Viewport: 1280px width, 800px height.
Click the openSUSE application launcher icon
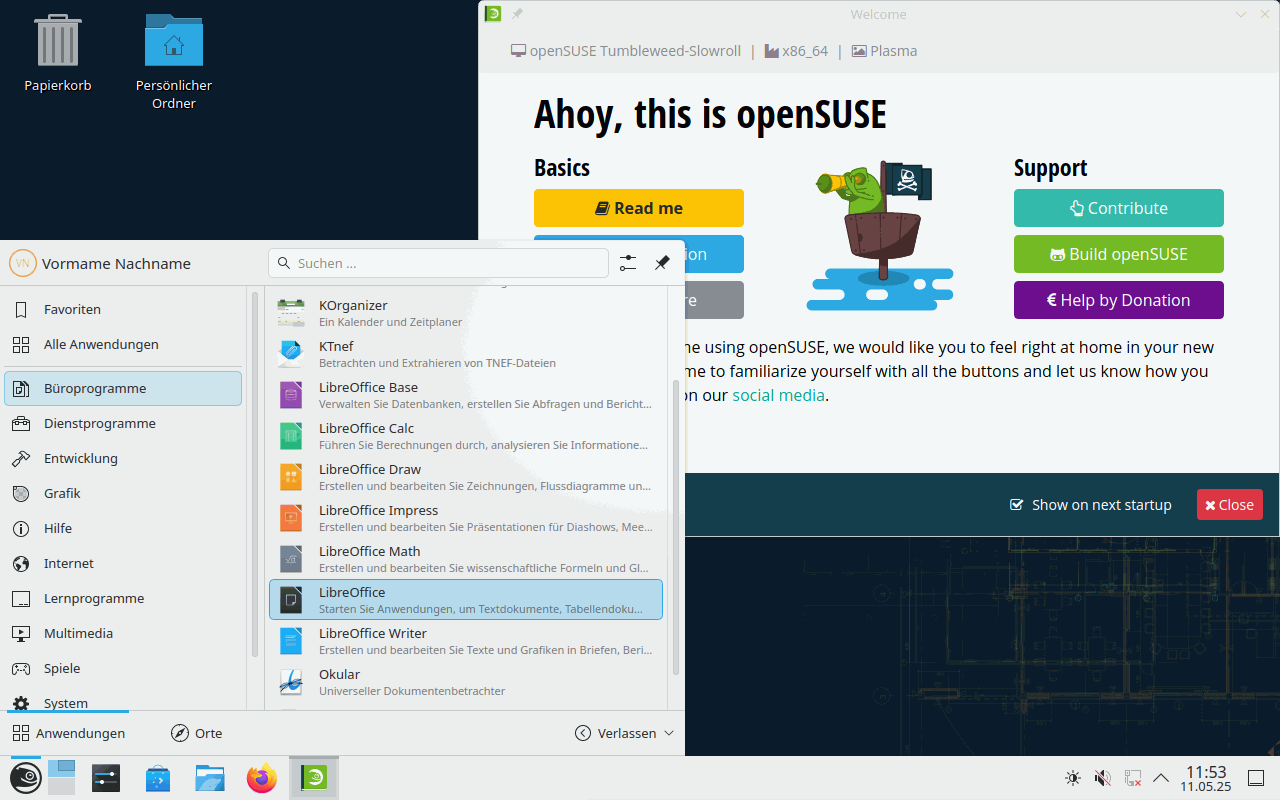25,777
